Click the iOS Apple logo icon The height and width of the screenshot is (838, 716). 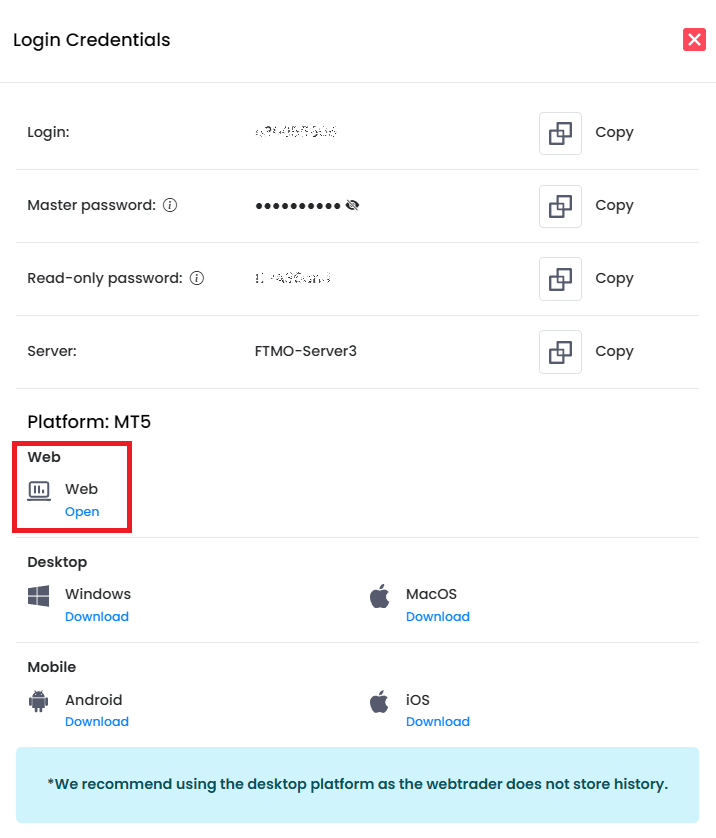click(380, 701)
